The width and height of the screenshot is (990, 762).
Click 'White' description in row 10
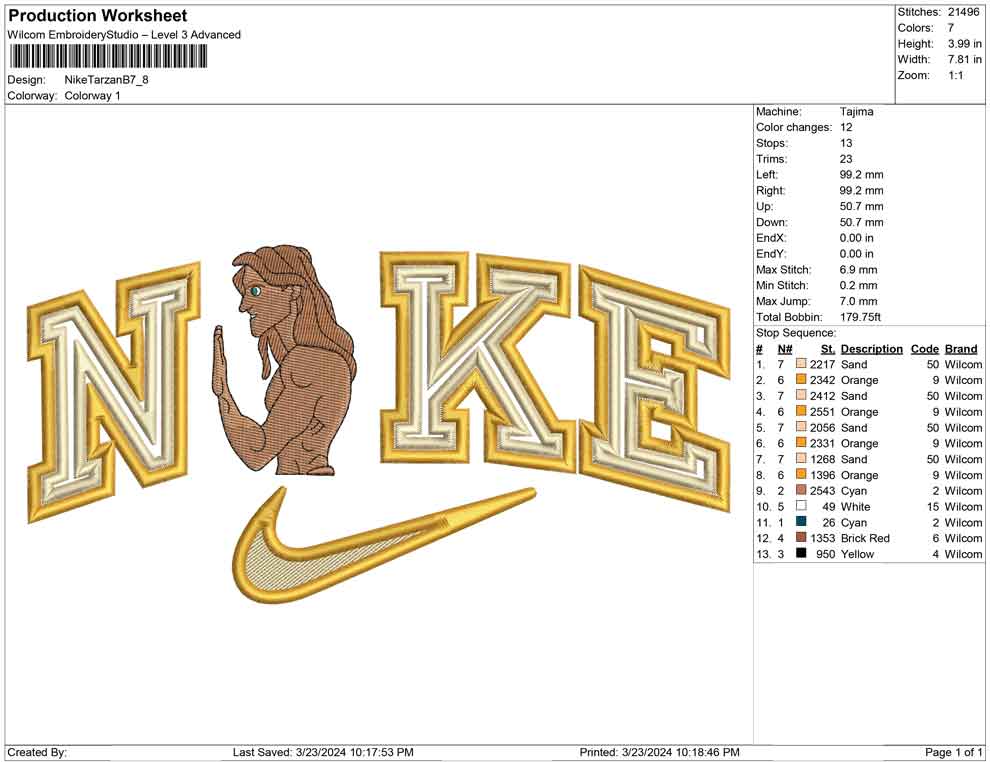856,506
